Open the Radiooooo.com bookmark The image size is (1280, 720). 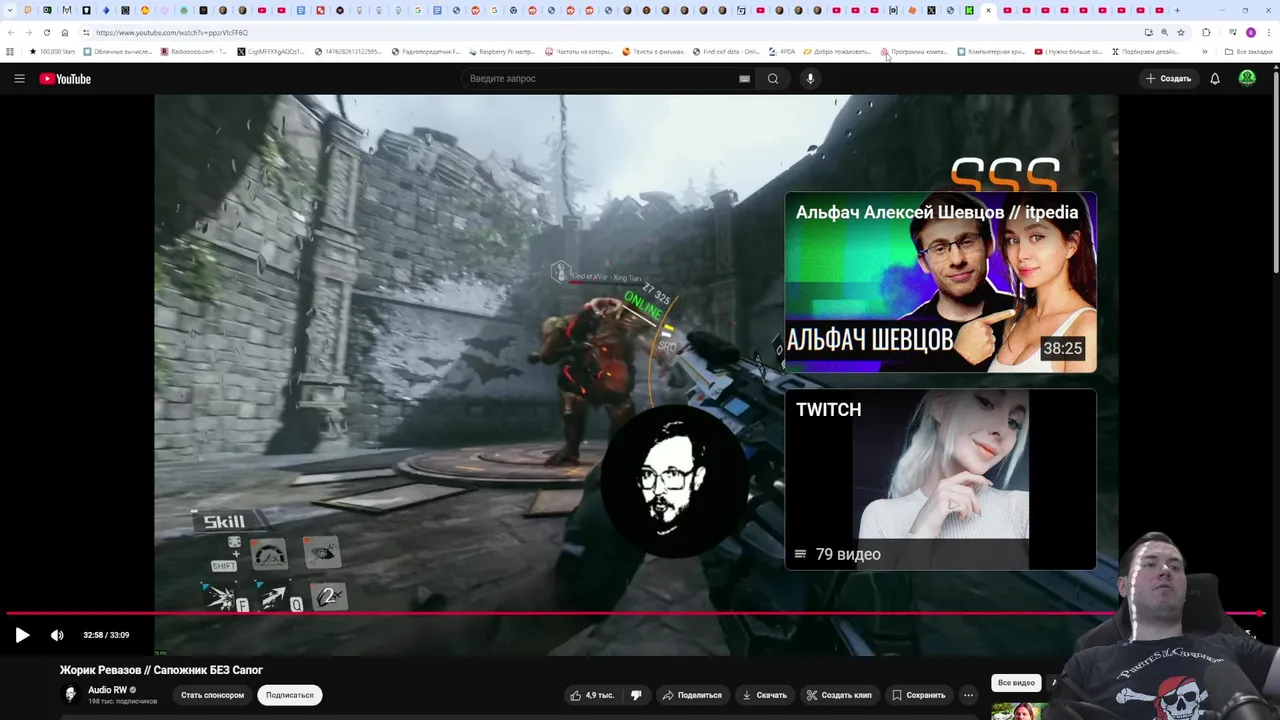pos(194,51)
